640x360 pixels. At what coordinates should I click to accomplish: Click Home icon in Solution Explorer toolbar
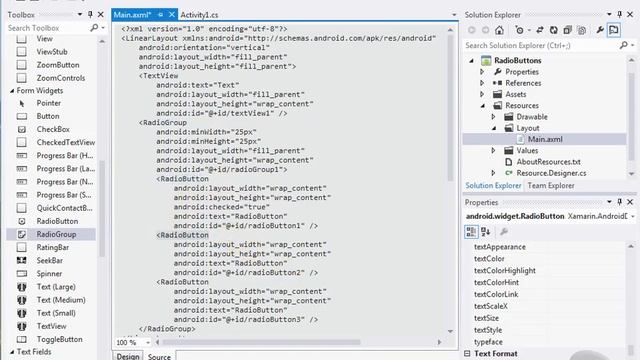[x=499, y=30]
